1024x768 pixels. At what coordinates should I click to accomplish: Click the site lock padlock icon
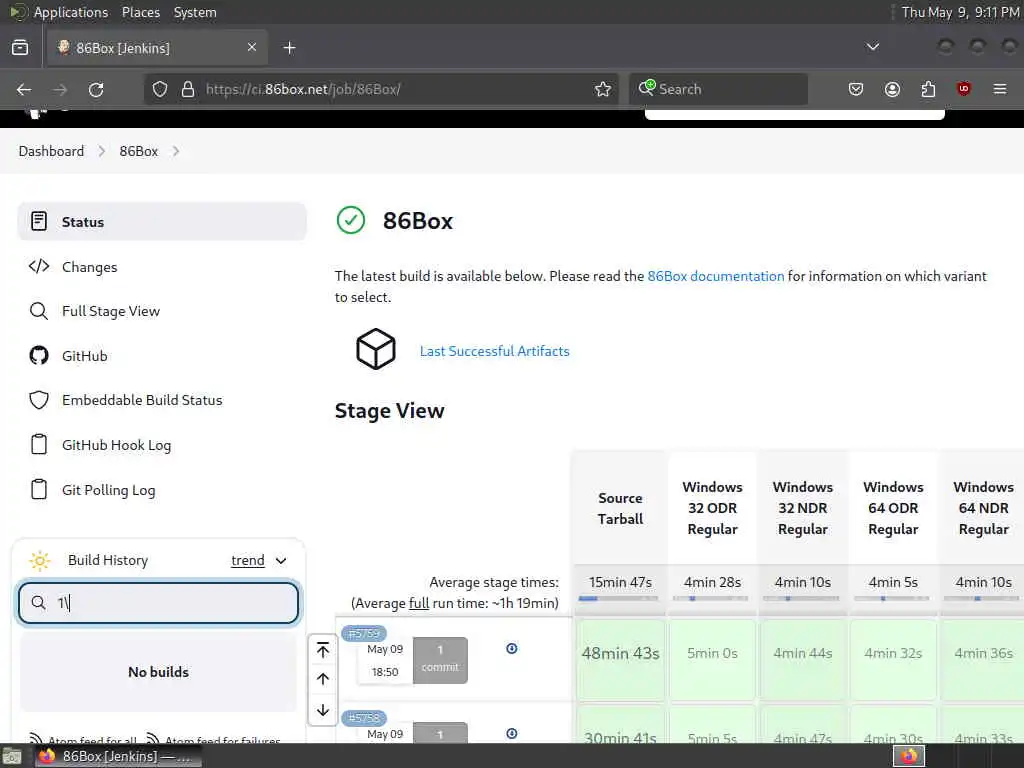point(188,89)
